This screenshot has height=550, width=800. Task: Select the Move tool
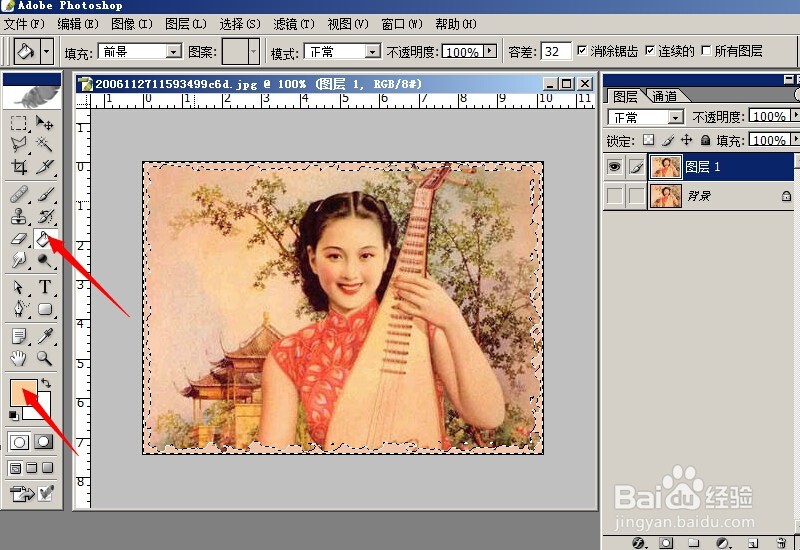(x=44, y=123)
